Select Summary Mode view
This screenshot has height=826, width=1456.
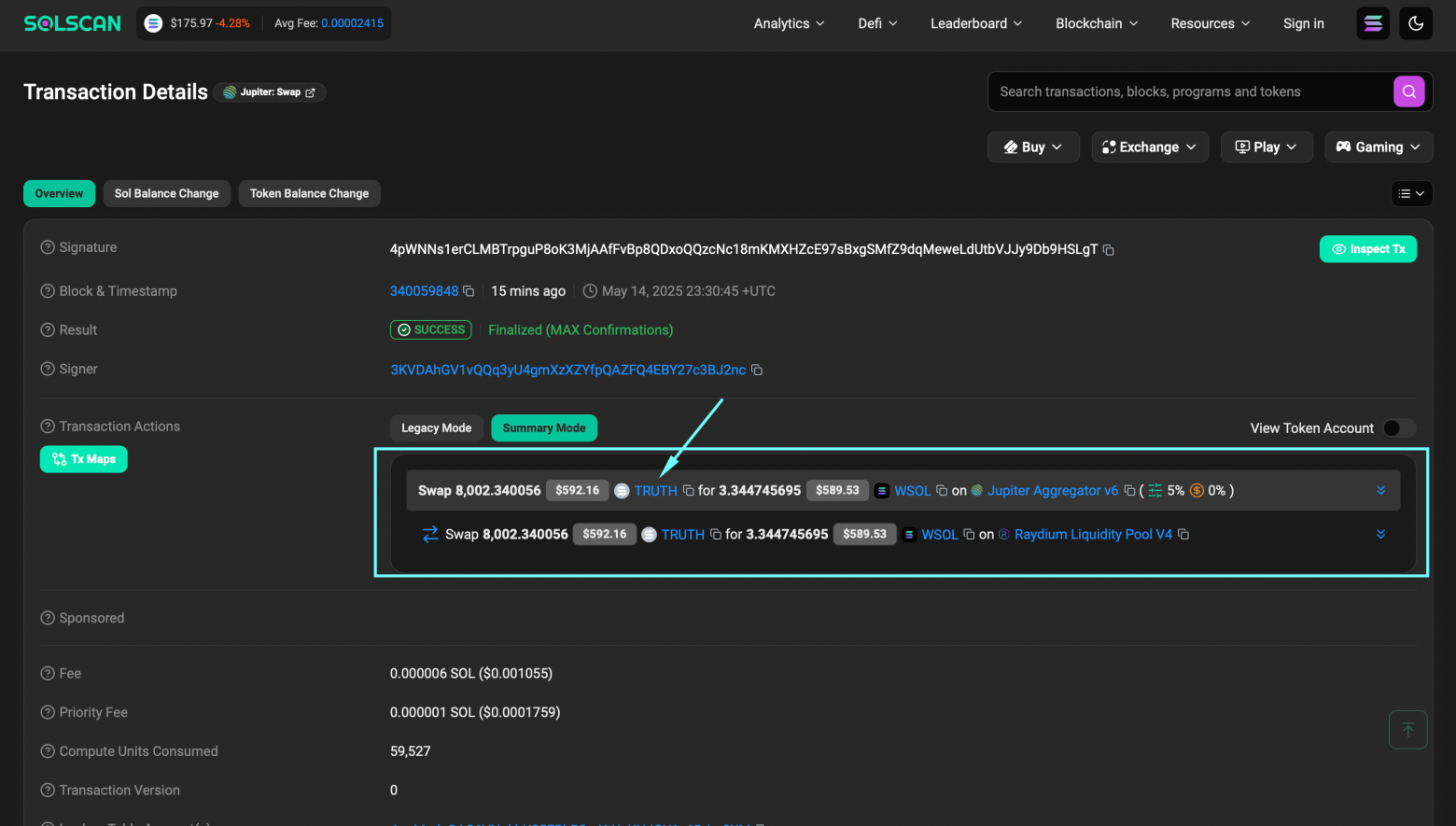[x=544, y=428]
